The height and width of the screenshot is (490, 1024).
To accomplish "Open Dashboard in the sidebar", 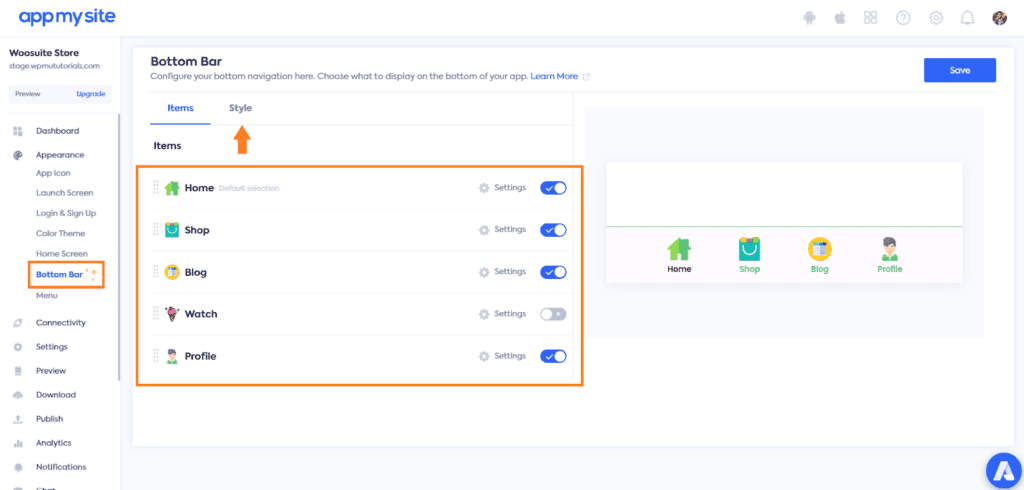I will coord(57,131).
